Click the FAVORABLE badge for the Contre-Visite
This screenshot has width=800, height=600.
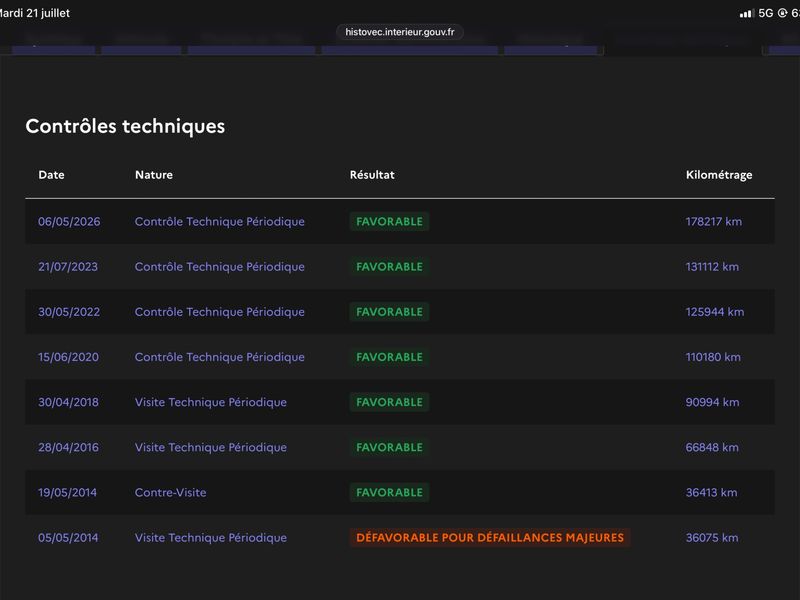point(389,493)
